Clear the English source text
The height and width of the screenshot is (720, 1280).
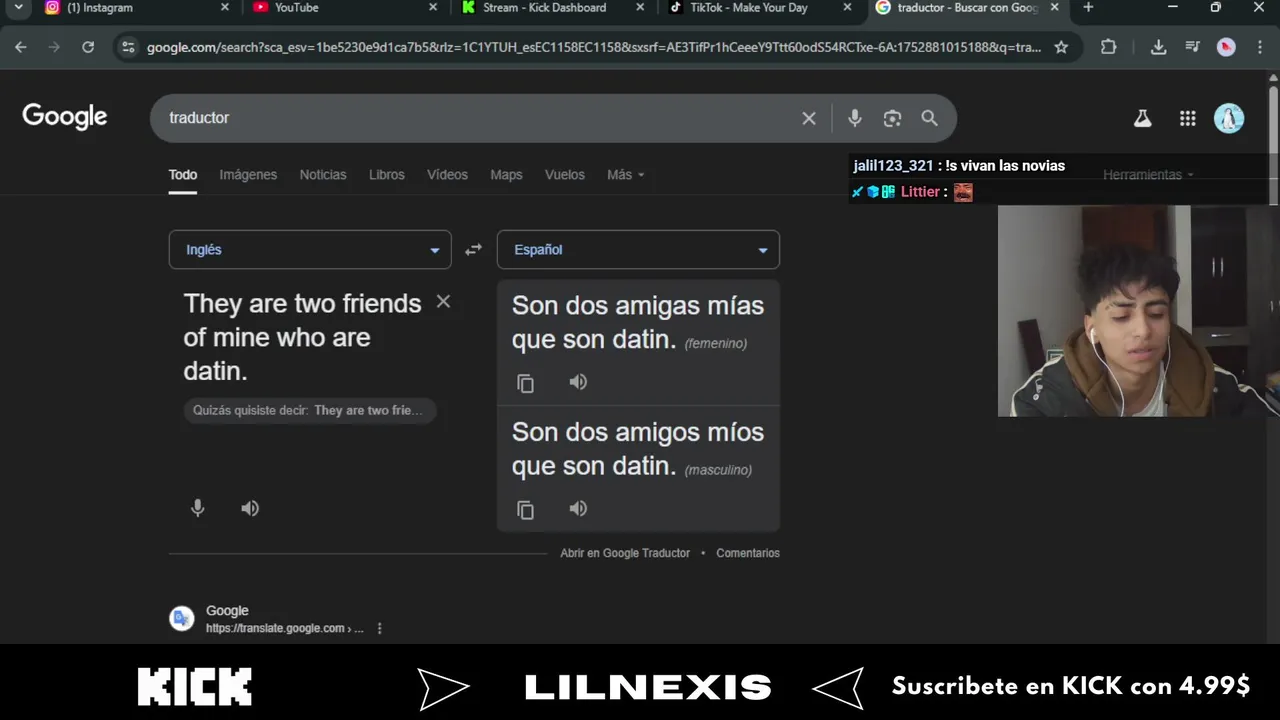[443, 301]
